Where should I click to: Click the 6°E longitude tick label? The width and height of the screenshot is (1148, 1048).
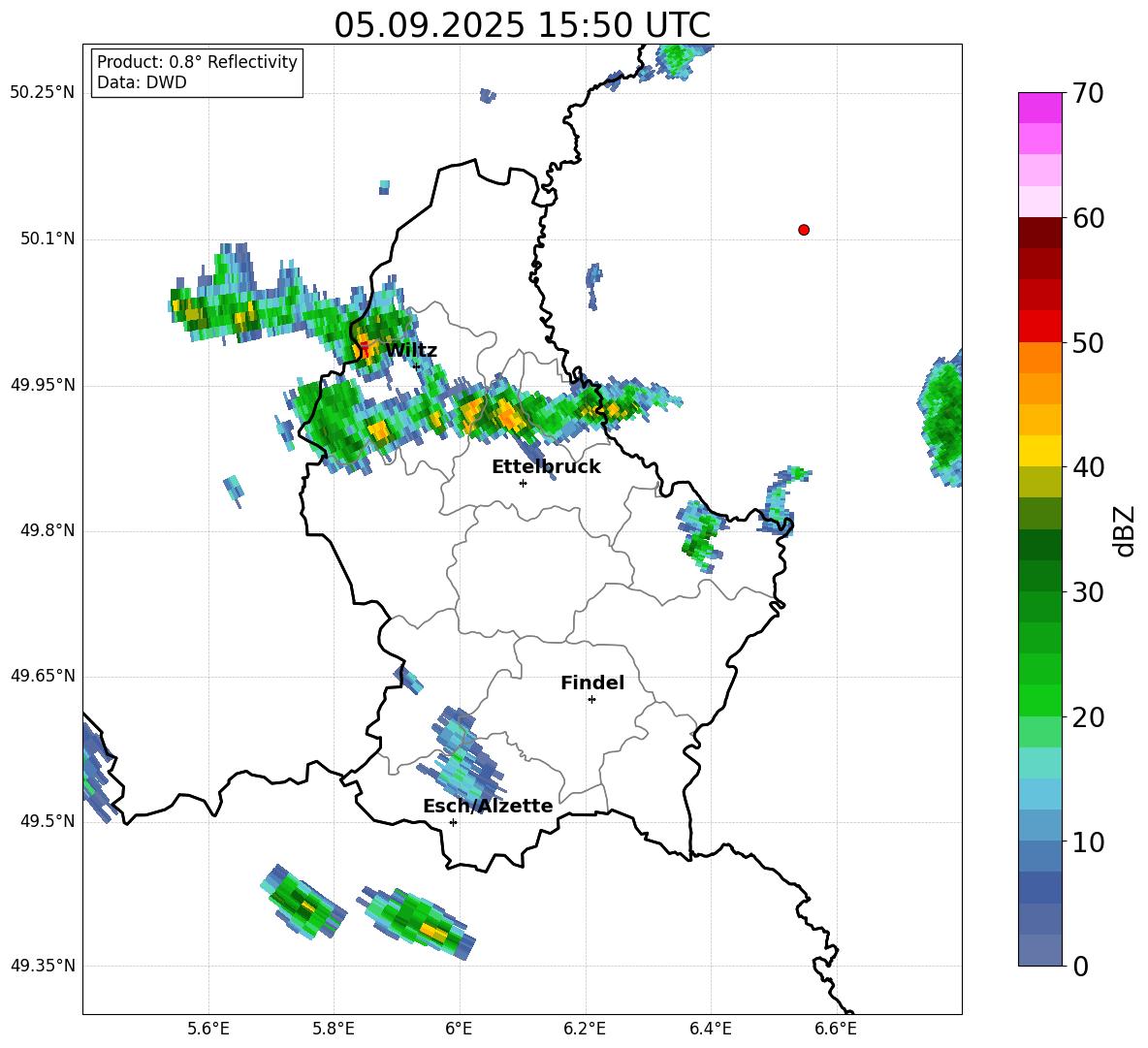point(459,1029)
